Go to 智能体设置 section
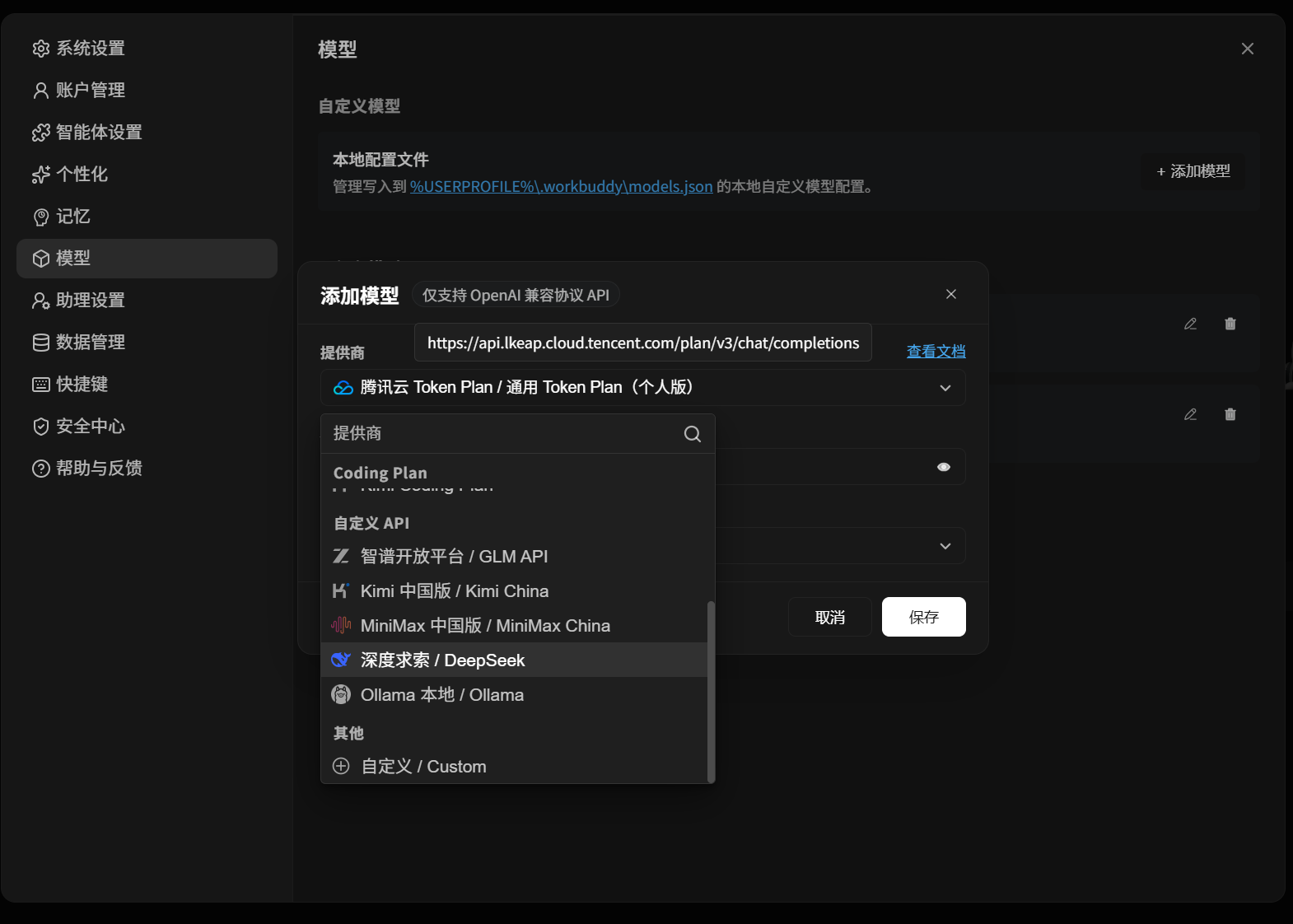This screenshot has width=1293, height=924. click(x=147, y=133)
